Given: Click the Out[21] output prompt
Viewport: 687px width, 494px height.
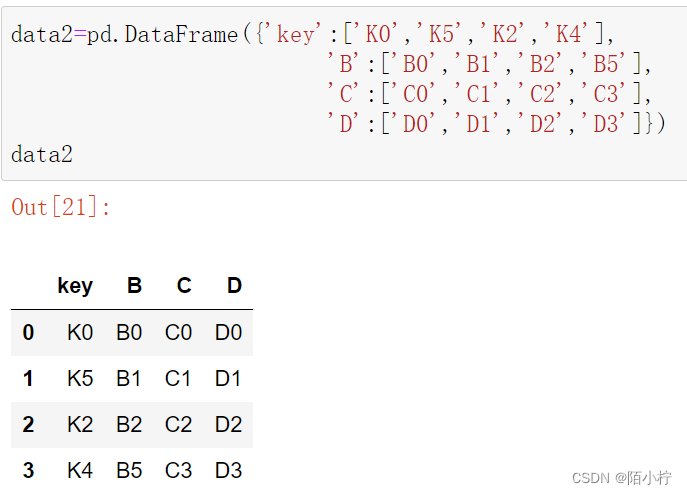Looking at the screenshot, I should pos(61,208).
